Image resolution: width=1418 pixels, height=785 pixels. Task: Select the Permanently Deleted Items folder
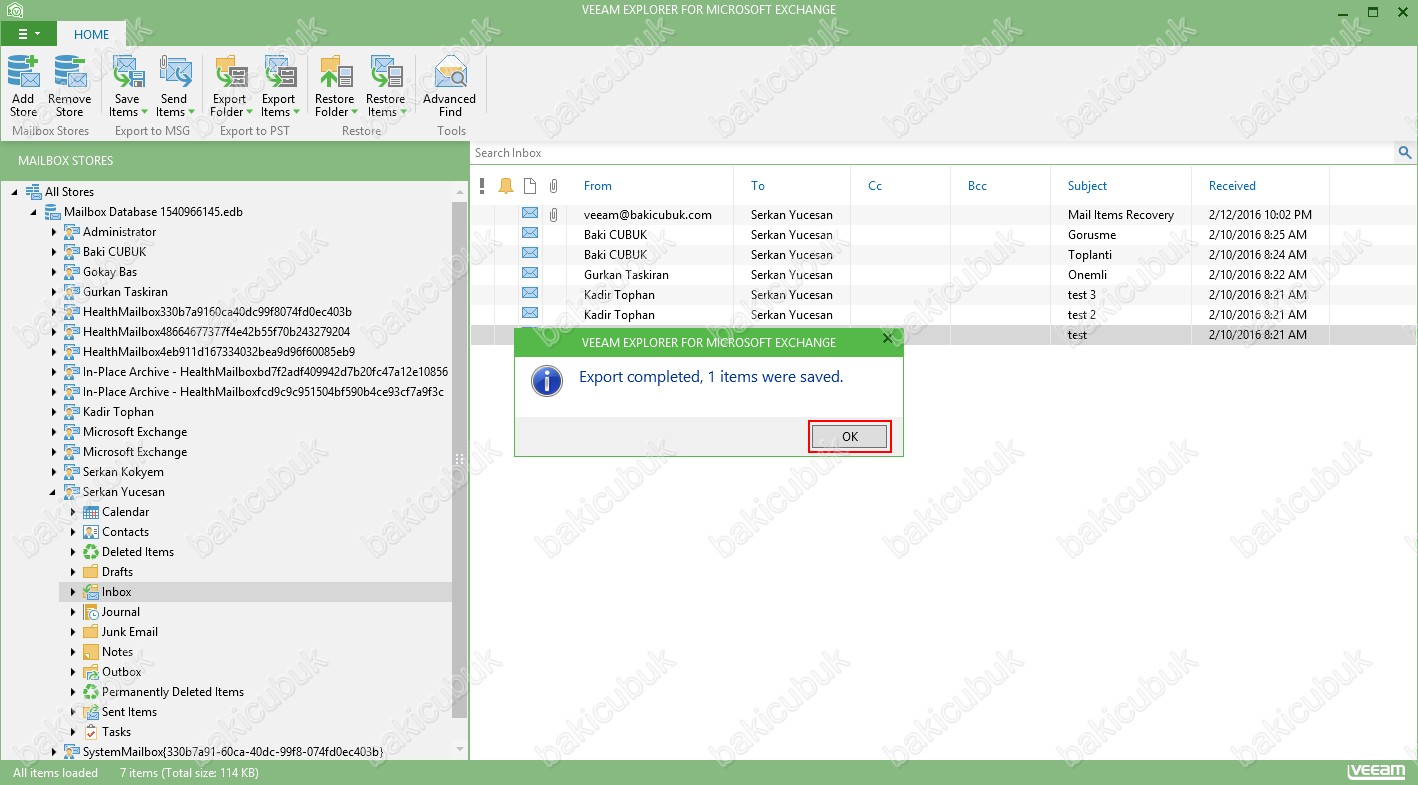coord(173,692)
